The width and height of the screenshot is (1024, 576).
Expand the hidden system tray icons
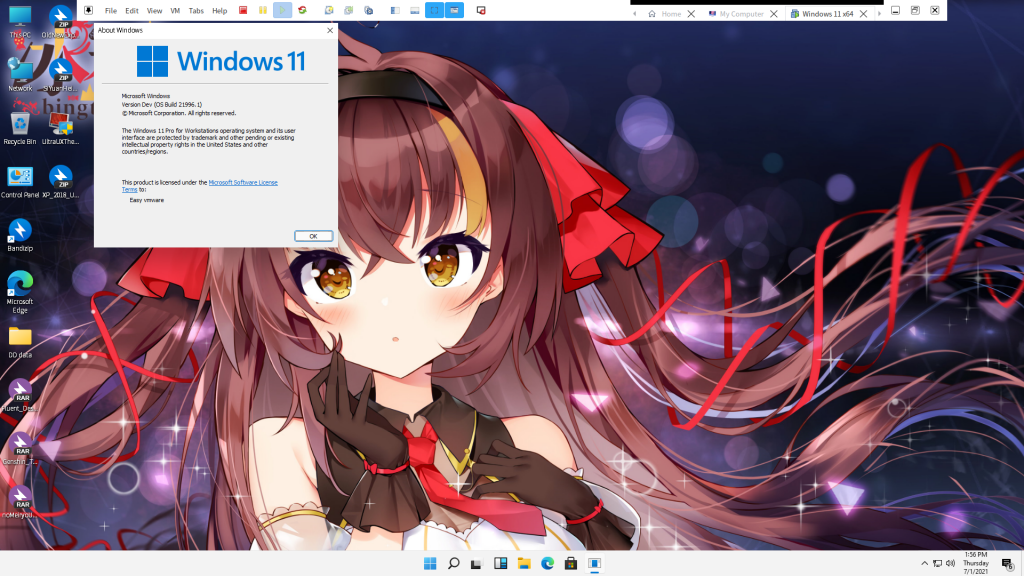coord(924,564)
